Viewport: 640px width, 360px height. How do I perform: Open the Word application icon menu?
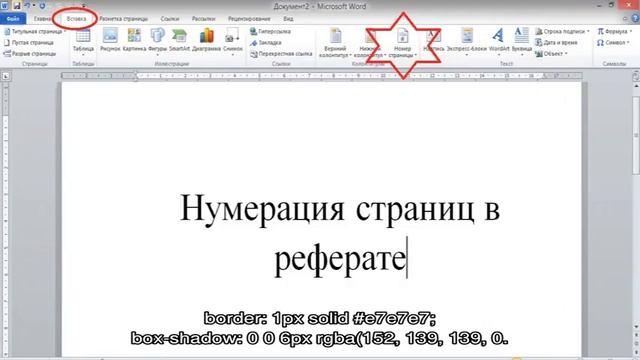tap(4, 6)
